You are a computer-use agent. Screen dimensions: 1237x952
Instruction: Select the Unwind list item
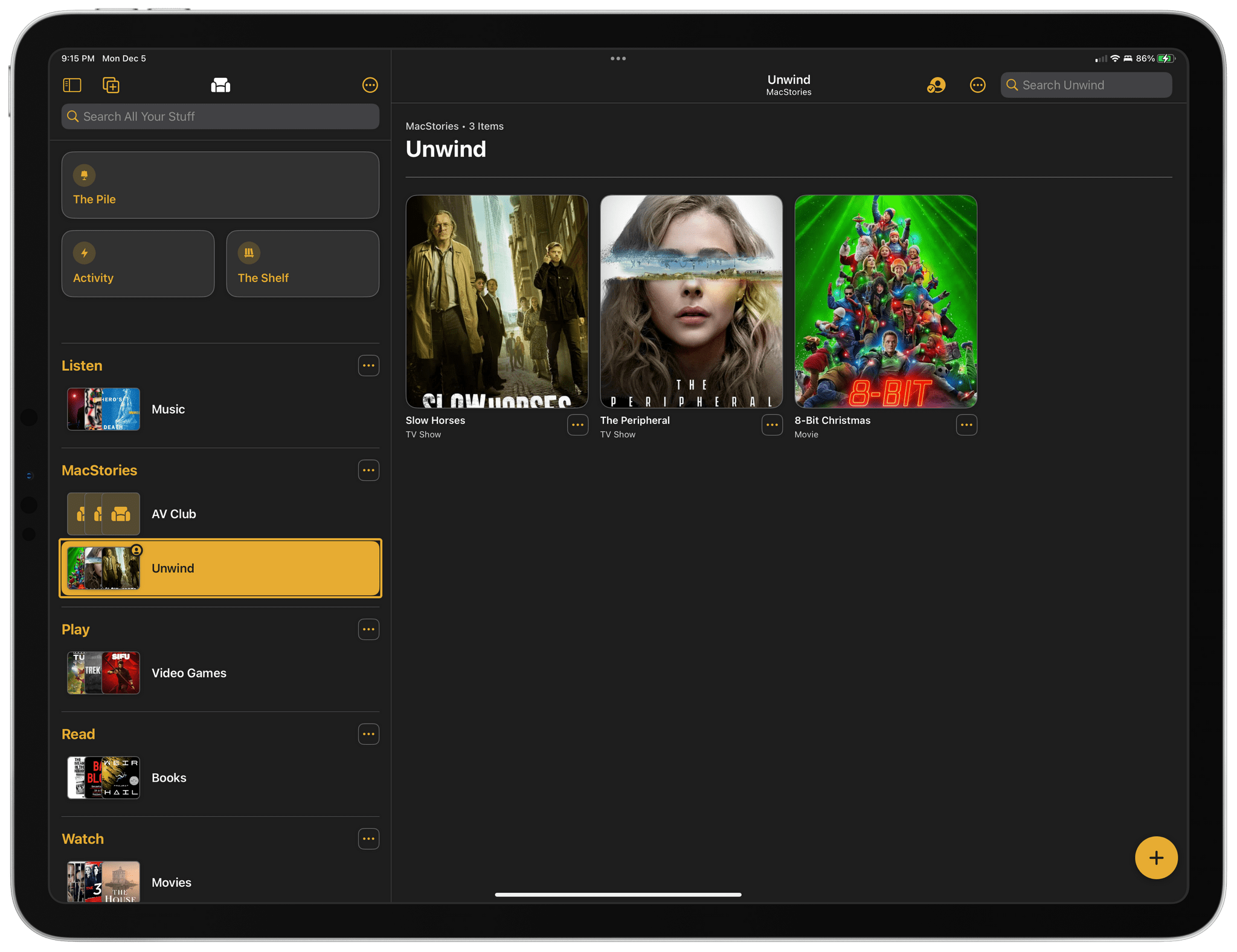[x=221, y=569]
